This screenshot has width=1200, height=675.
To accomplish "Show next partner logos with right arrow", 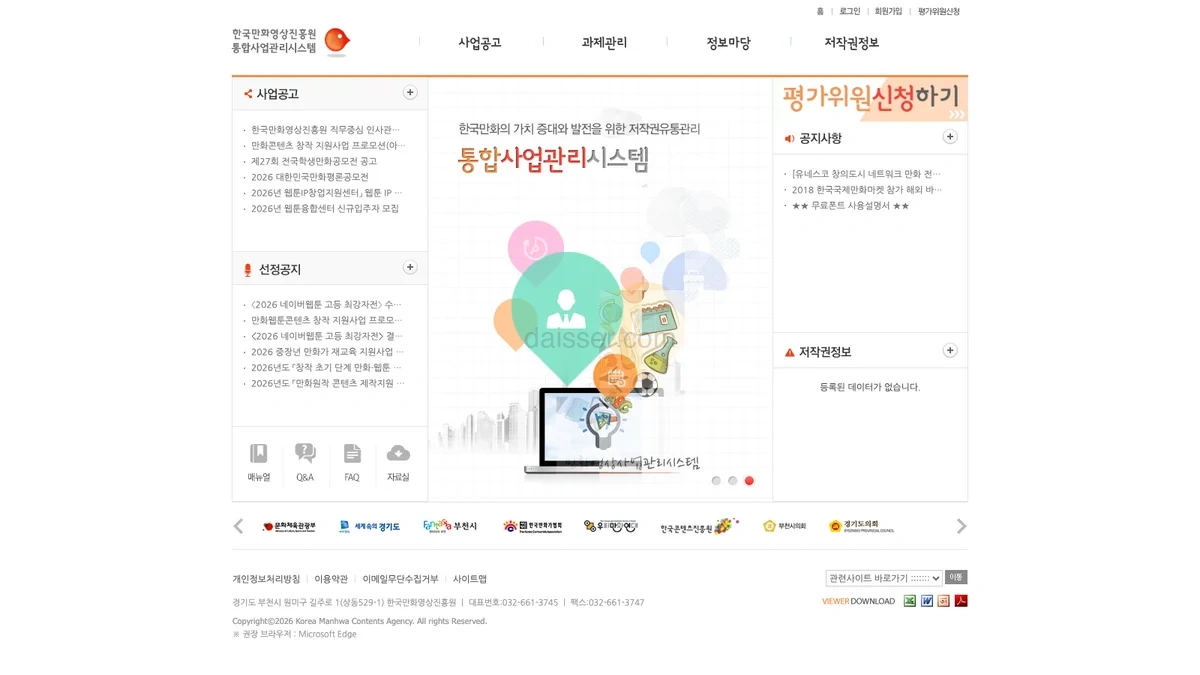I will [961, 526].
